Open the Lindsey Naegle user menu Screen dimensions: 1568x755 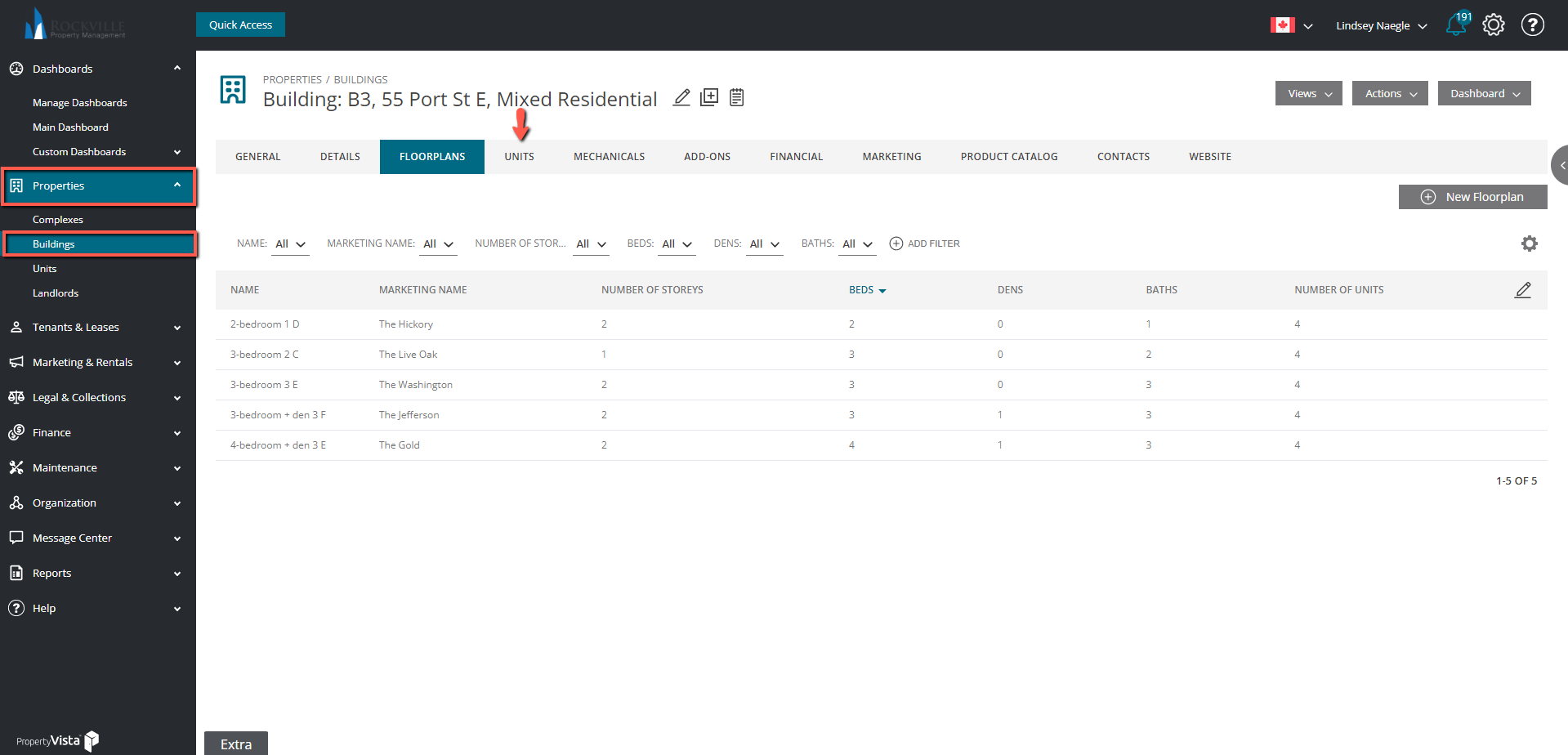point(1381,25)
